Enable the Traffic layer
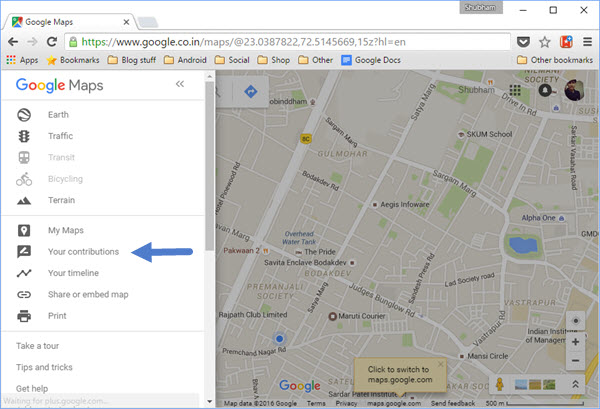This screenshot has height=409, width=600. click(60, 136)
